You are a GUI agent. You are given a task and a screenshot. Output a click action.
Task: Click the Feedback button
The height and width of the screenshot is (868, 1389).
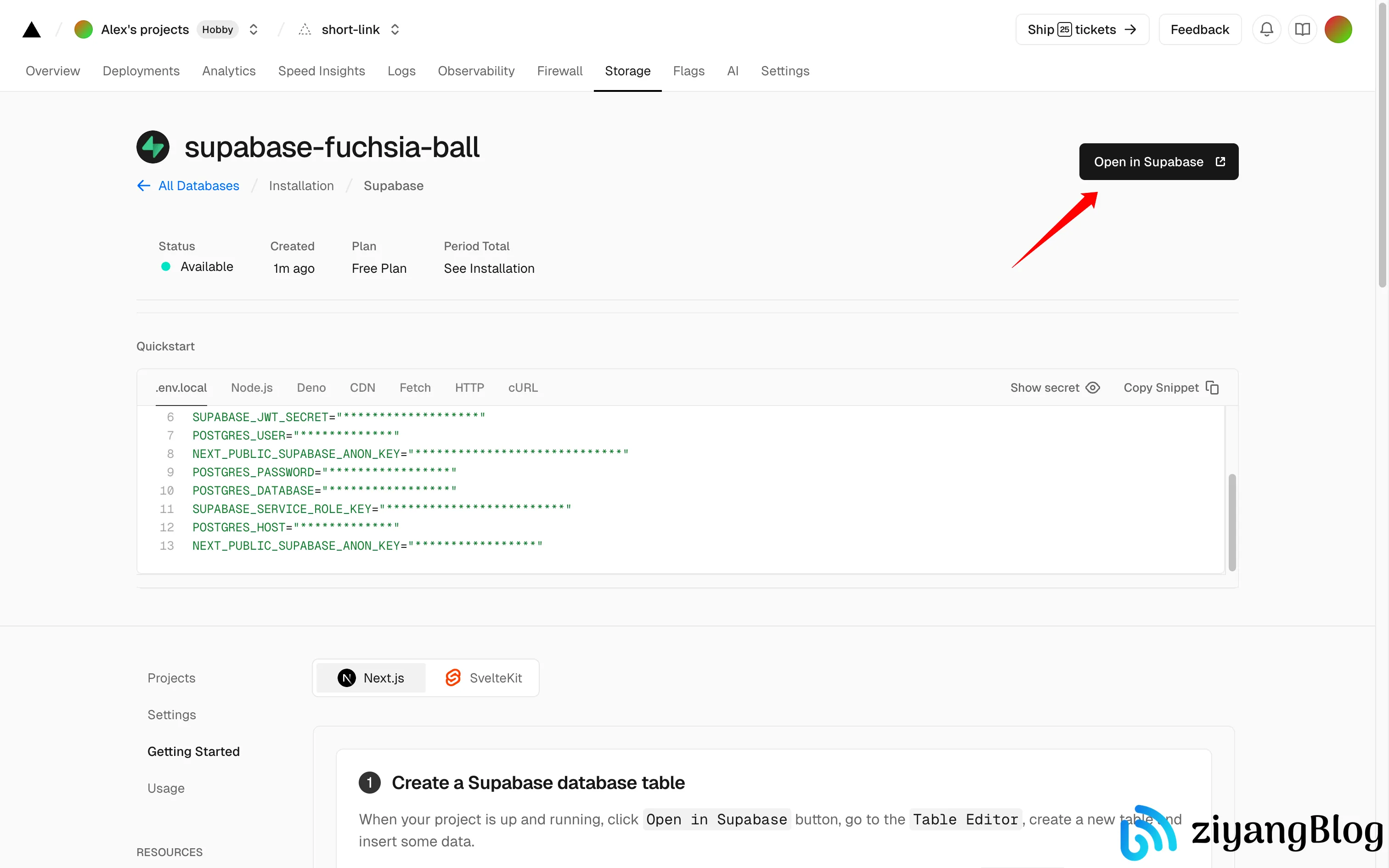[x=1200, y=29]
